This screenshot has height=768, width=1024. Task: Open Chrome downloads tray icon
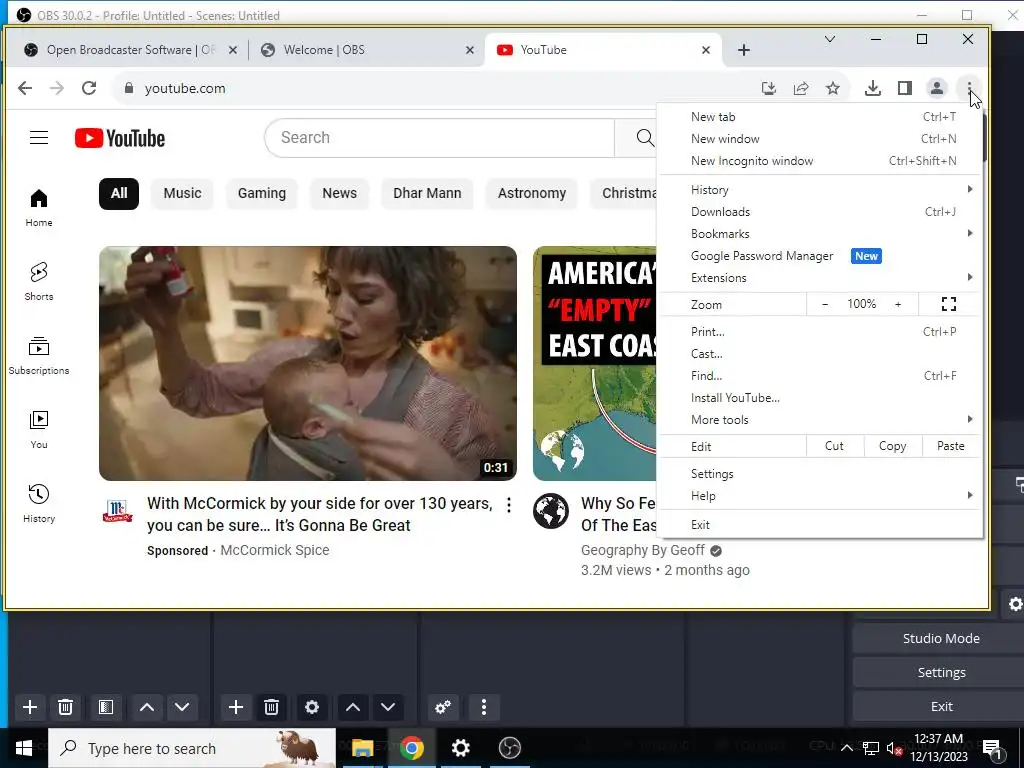[872, 88]
